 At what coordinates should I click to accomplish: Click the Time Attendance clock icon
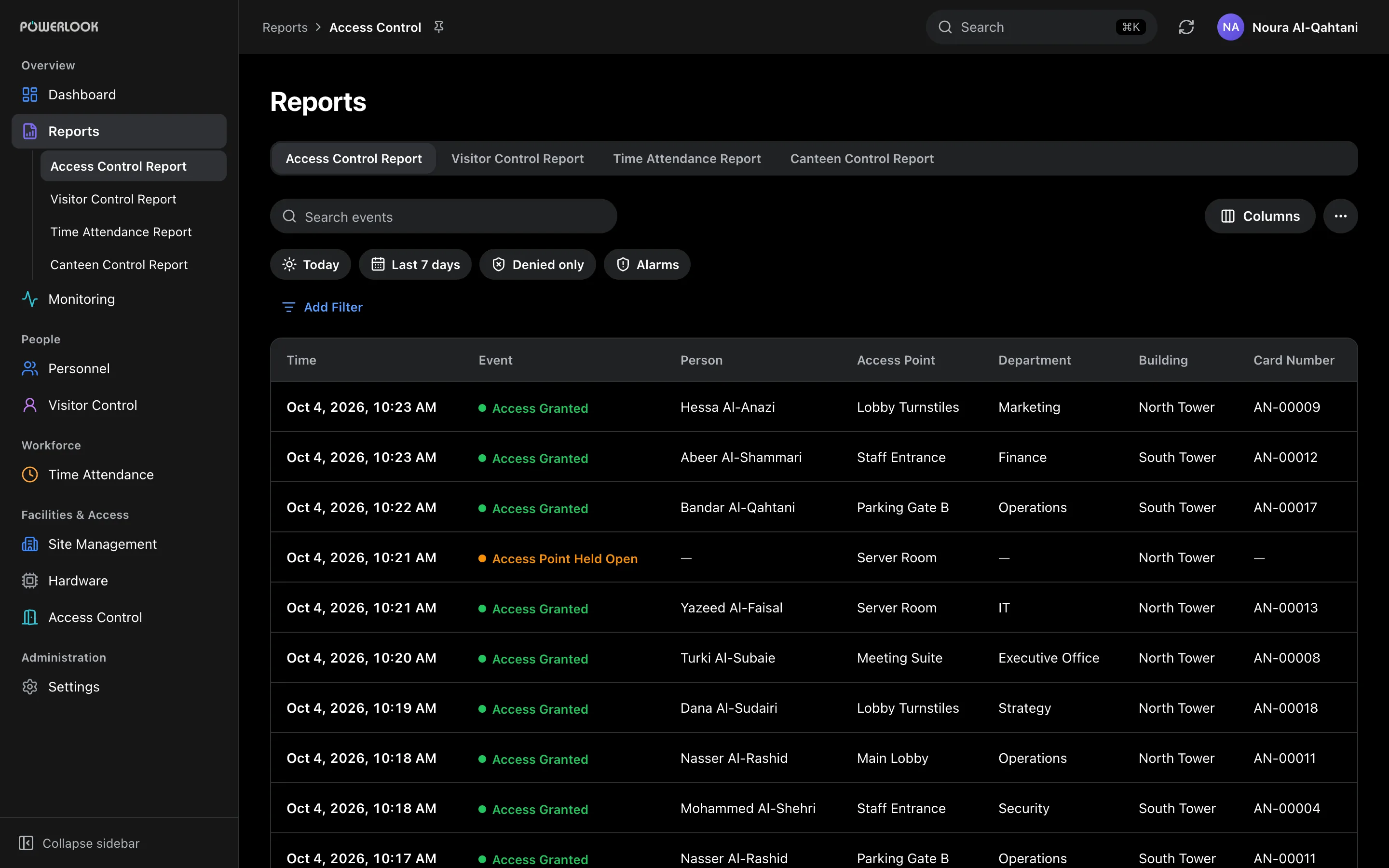(x=30, y=475)
